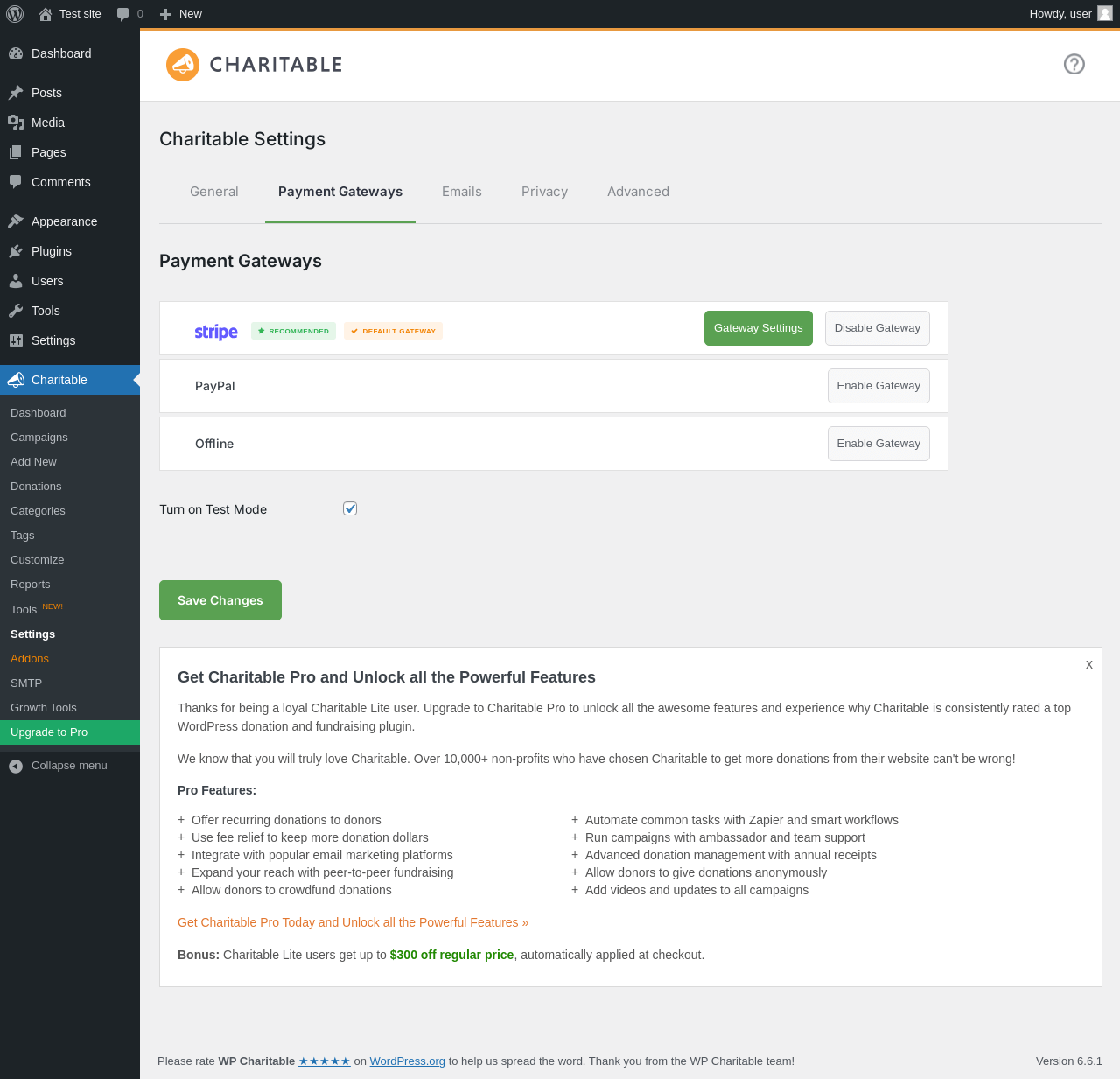Click the $300 off regular price text
Viewport: 1120px width, 1079px height.
pyautogui.click(x=451, y=955)
